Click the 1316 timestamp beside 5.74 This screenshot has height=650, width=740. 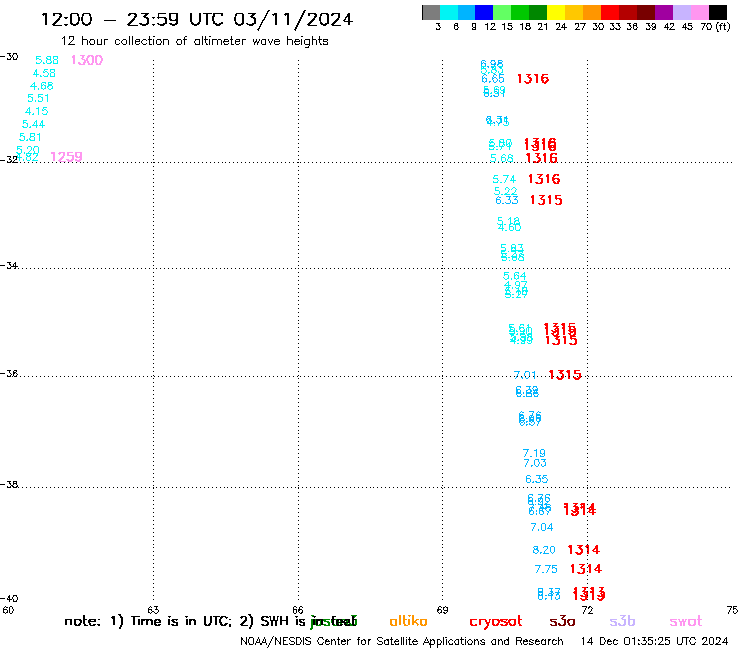point(544,179)
